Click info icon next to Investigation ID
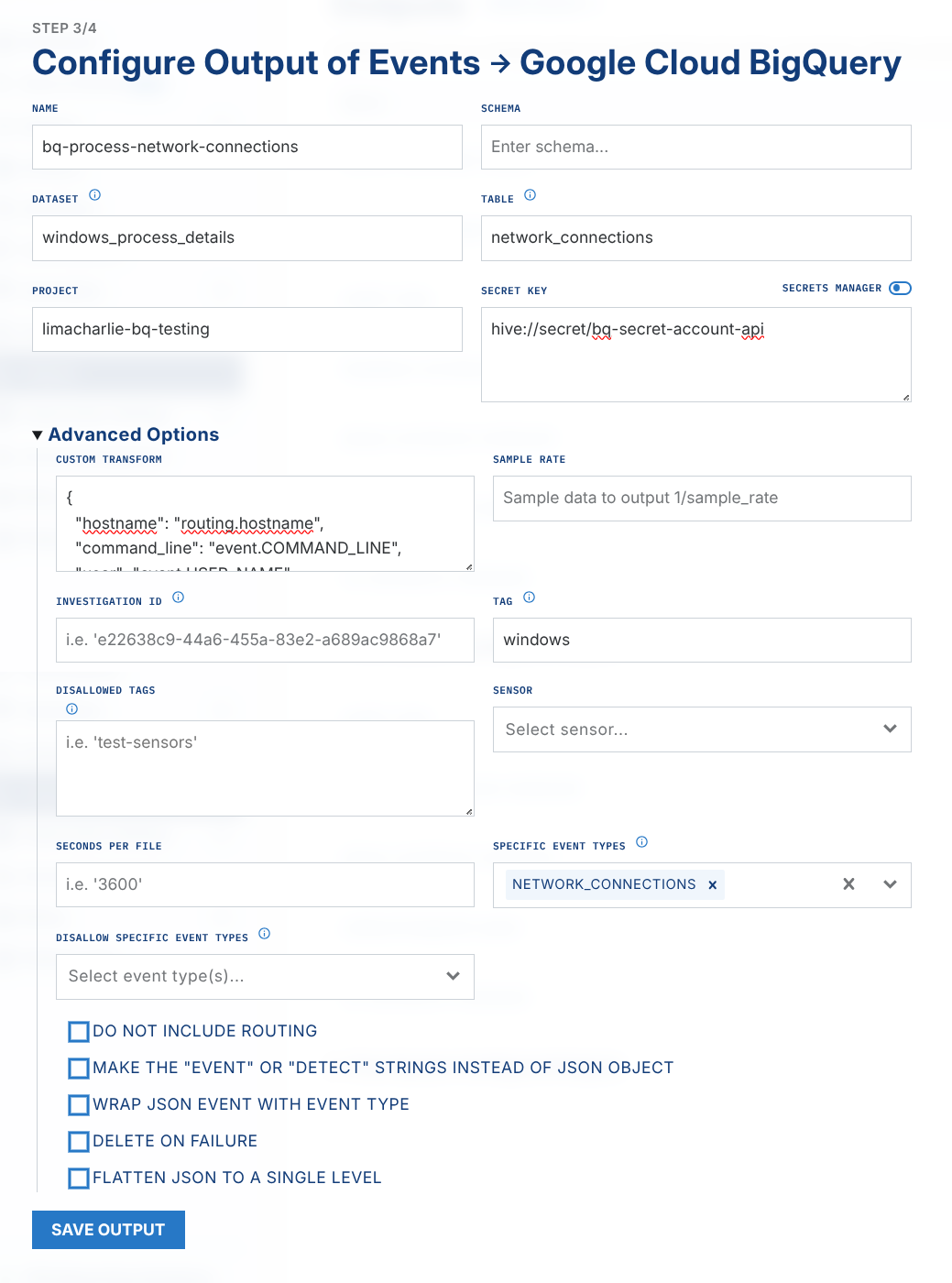Image resolution: width=952 pixels, height=1283 pixels. 178,598
